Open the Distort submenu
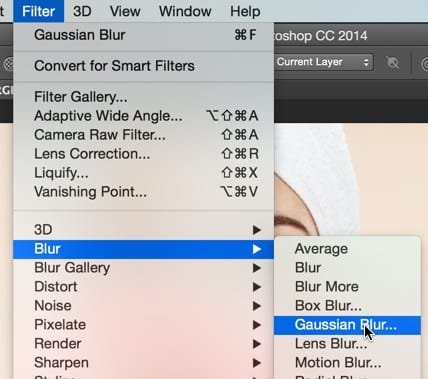 point(143,287)
